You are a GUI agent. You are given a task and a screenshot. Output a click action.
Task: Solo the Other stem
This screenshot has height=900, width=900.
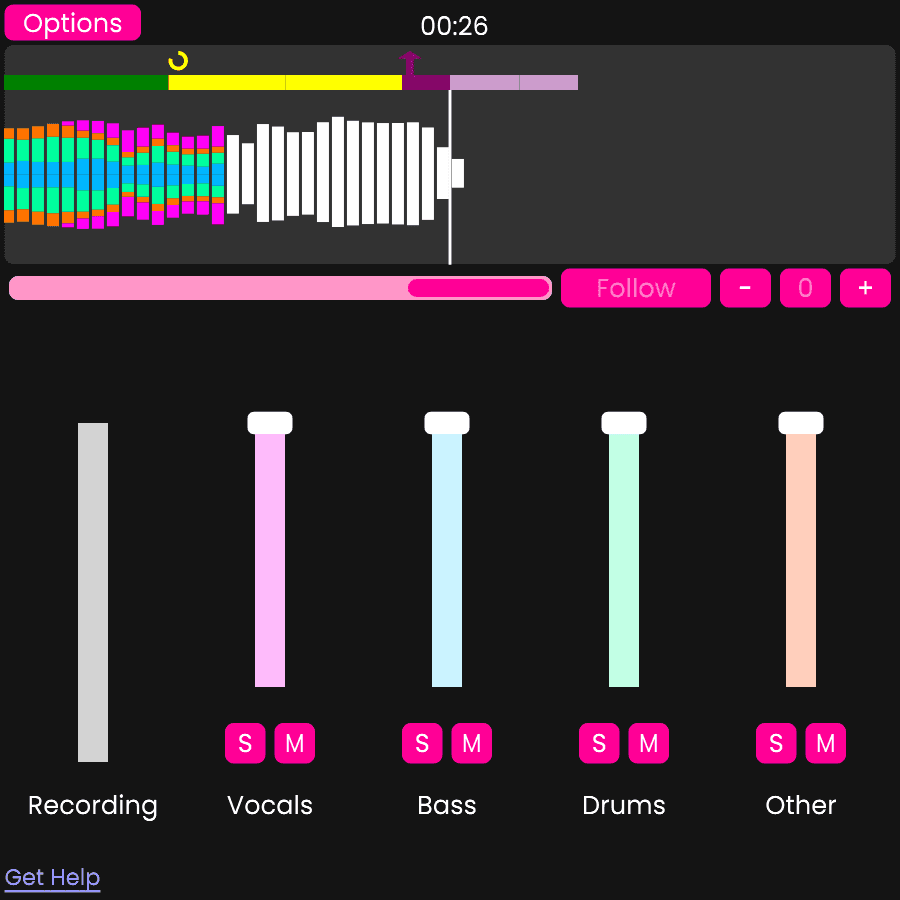coord(776,743)
